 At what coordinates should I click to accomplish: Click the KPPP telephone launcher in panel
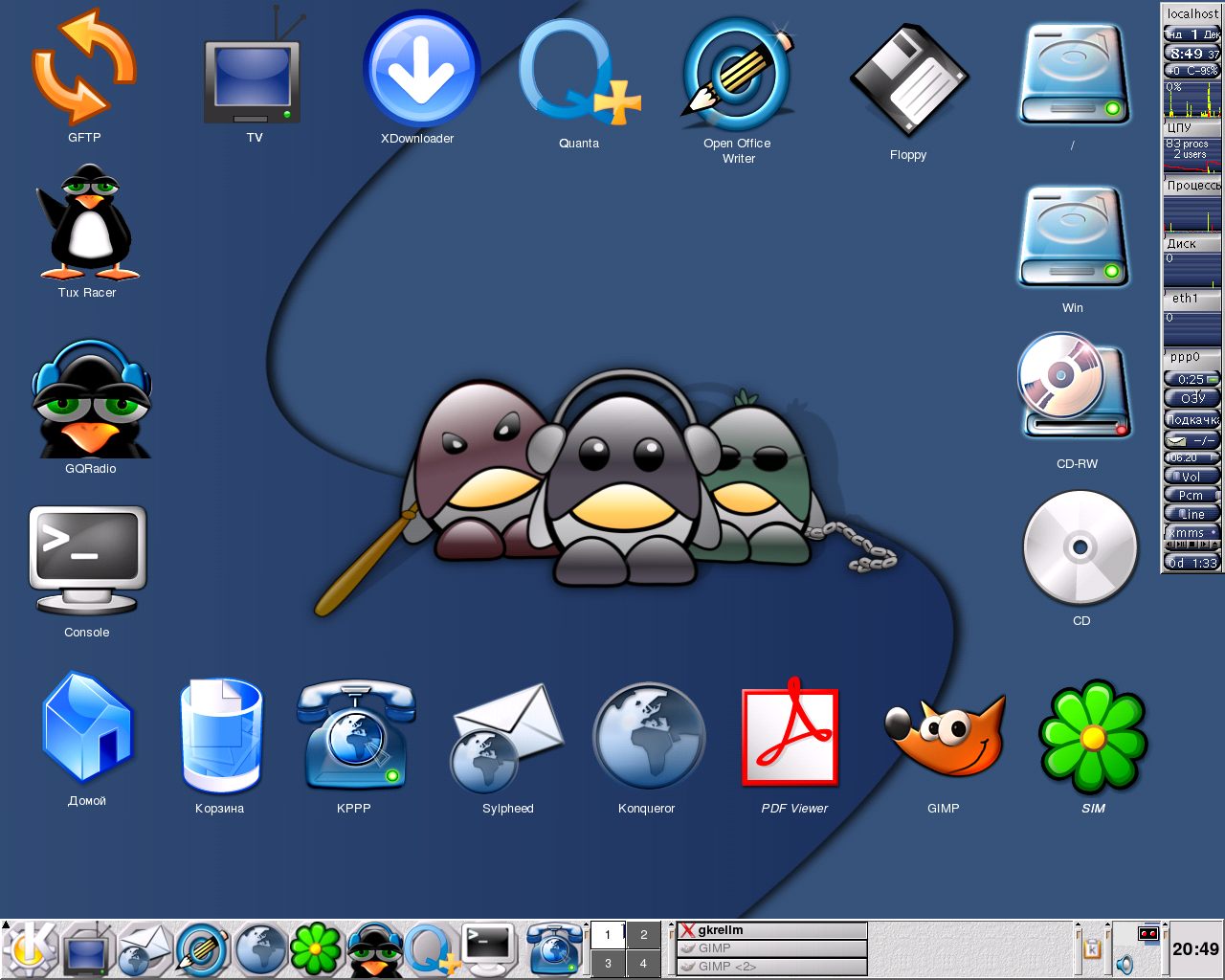(554, 950)
